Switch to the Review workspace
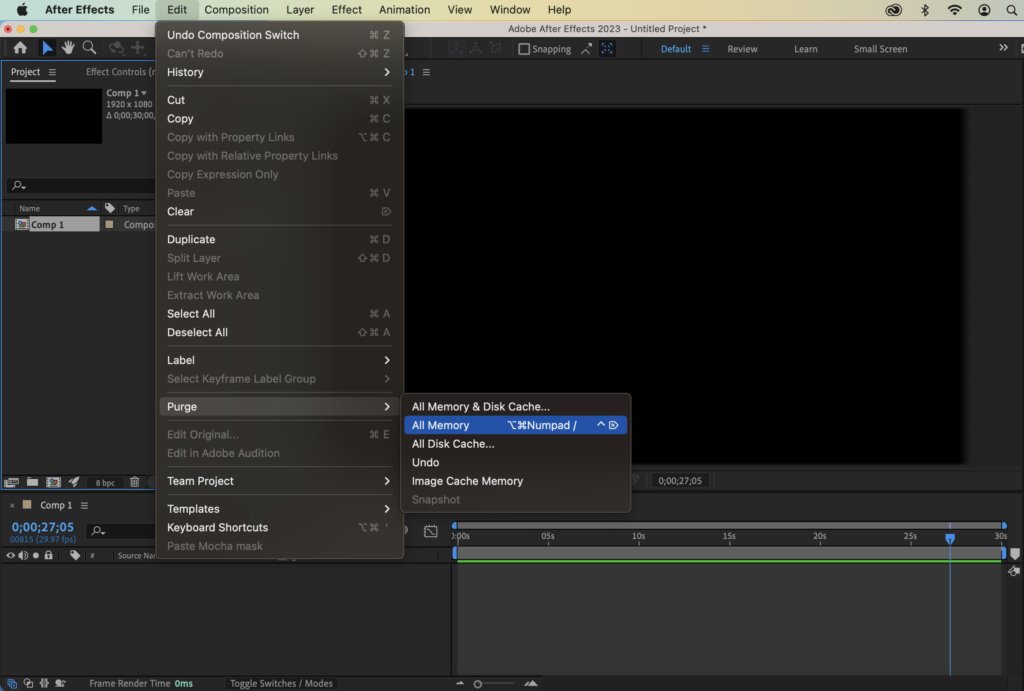This screenshot has width=1024, height=691. point(743,49)
